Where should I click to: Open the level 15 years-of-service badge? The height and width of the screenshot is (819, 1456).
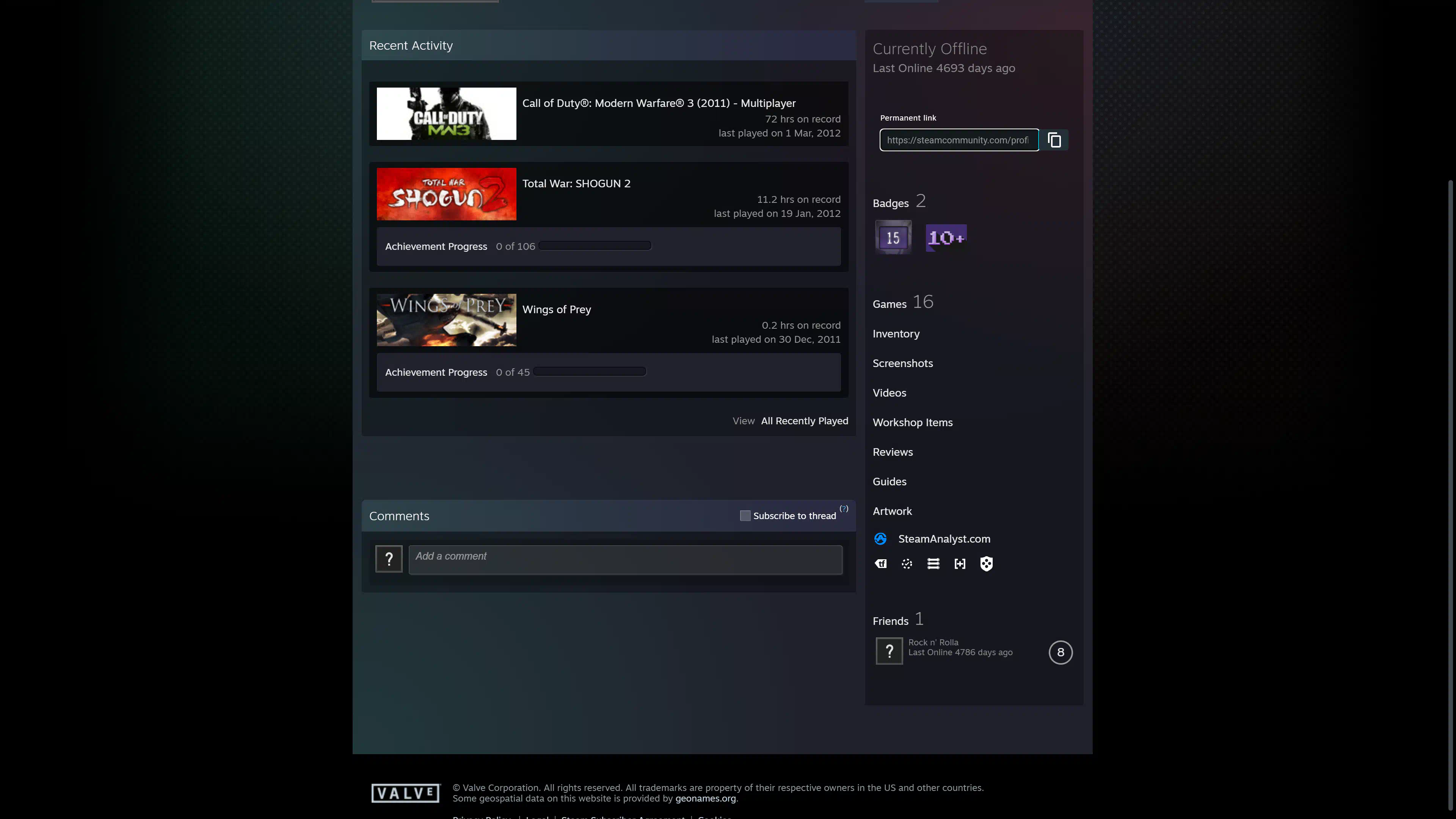click(x=894, y=237)
